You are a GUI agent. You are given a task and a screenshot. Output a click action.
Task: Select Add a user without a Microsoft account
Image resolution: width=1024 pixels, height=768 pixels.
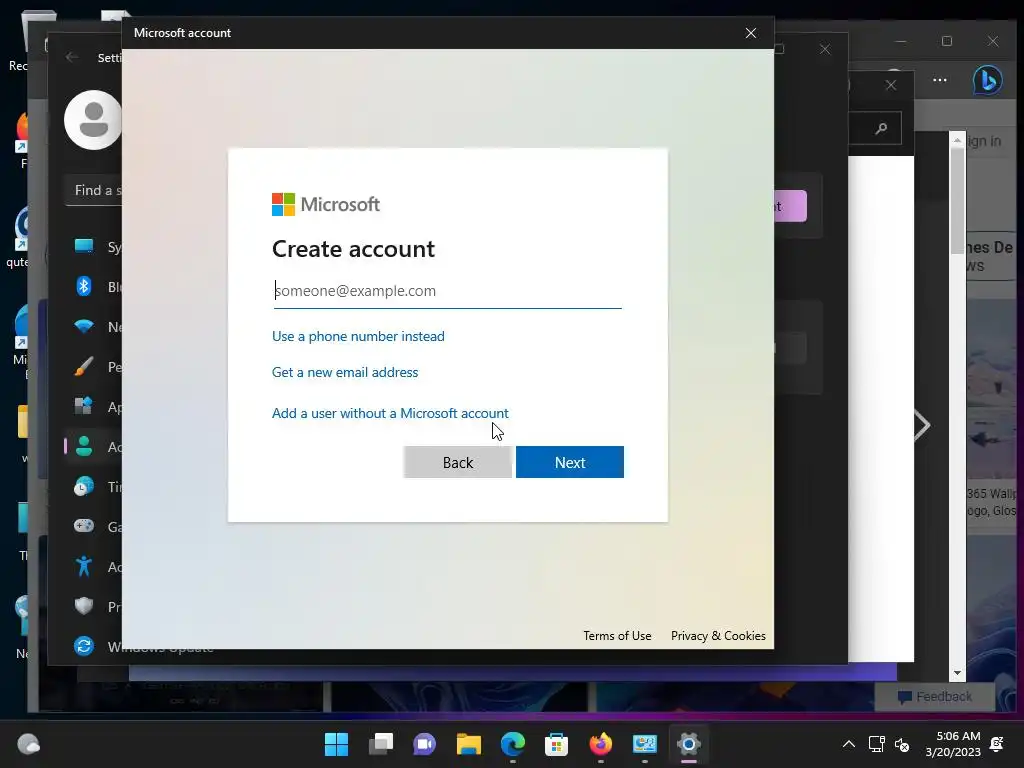(x=390, y=413)
